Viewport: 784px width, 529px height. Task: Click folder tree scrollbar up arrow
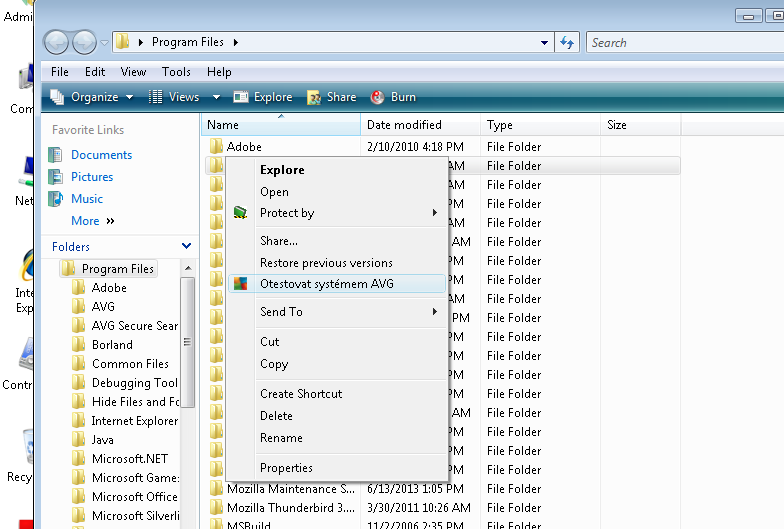[x=188, y=268]
